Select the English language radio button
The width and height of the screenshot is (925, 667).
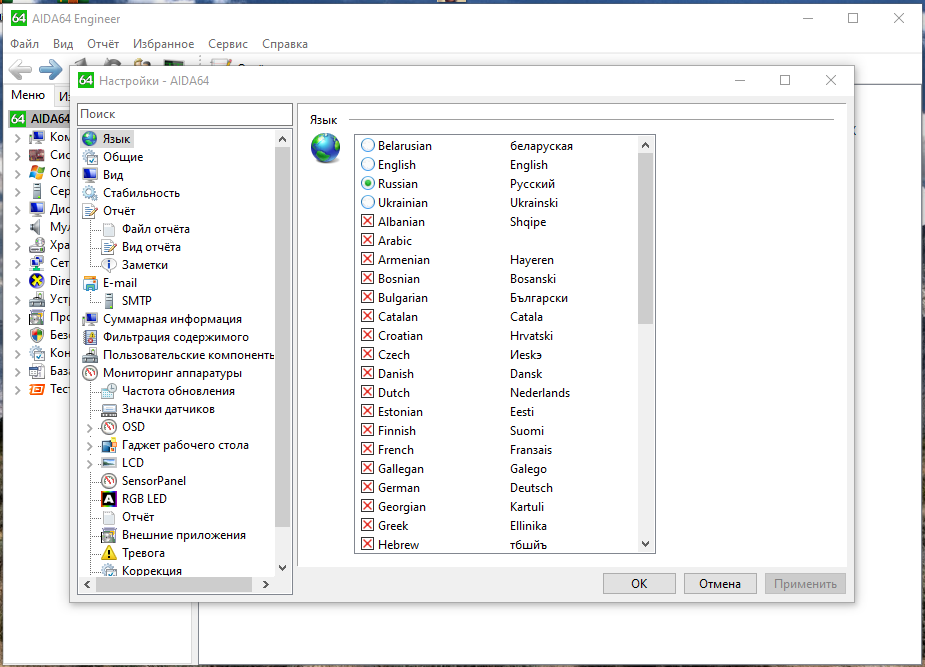pyautogui.click(x=368, y=164)
